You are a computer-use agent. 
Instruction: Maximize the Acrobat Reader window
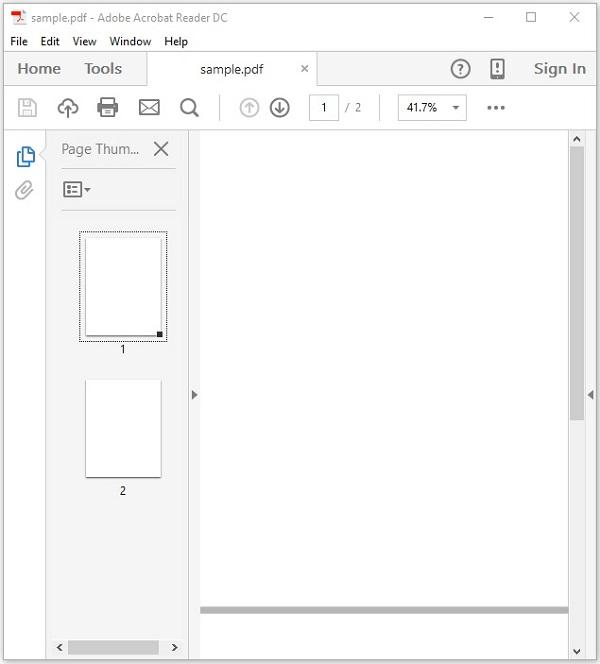tap(531, 17)
